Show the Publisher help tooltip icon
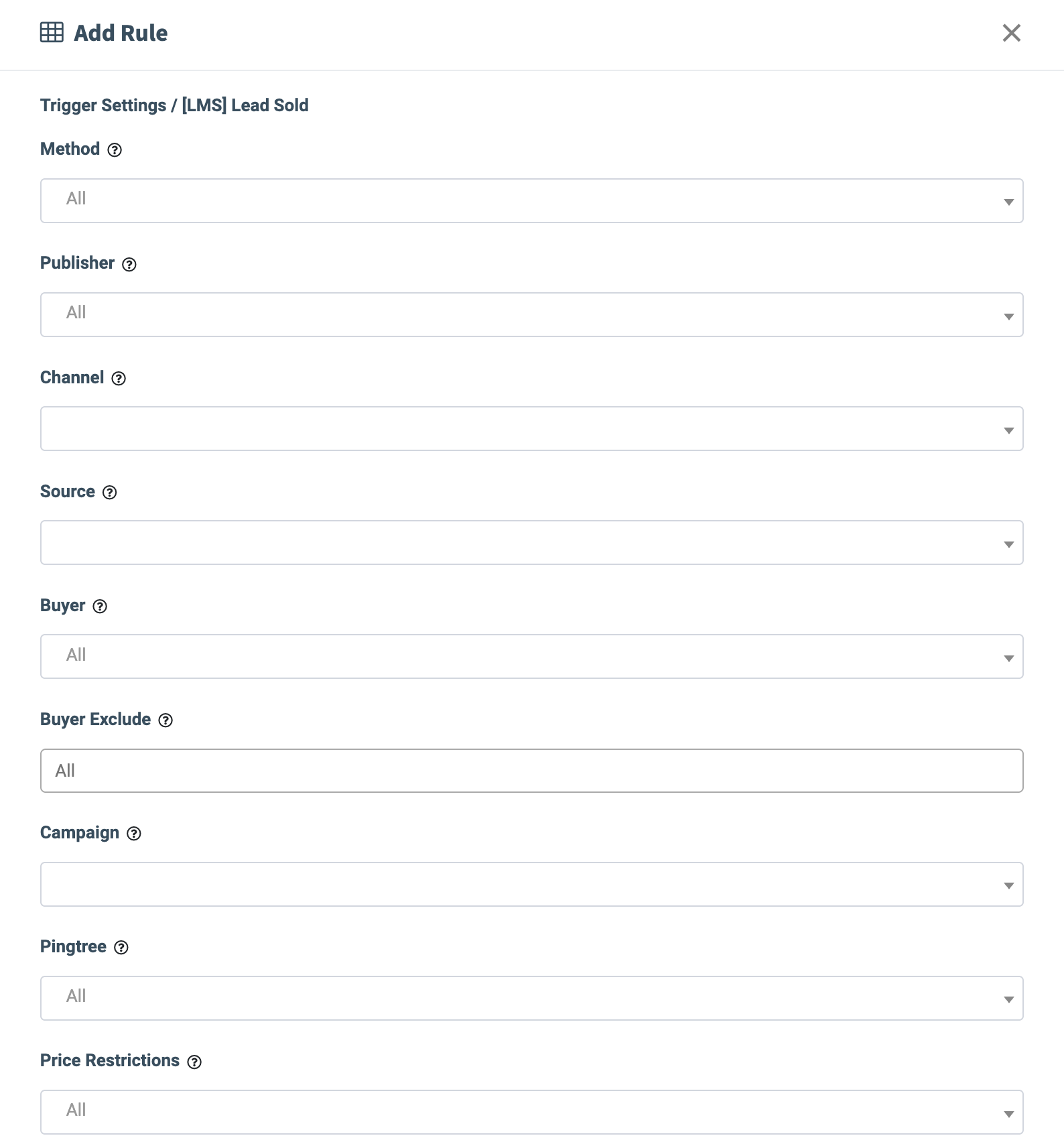This screenshot has width=1064, height=1146. coord(129,264)
